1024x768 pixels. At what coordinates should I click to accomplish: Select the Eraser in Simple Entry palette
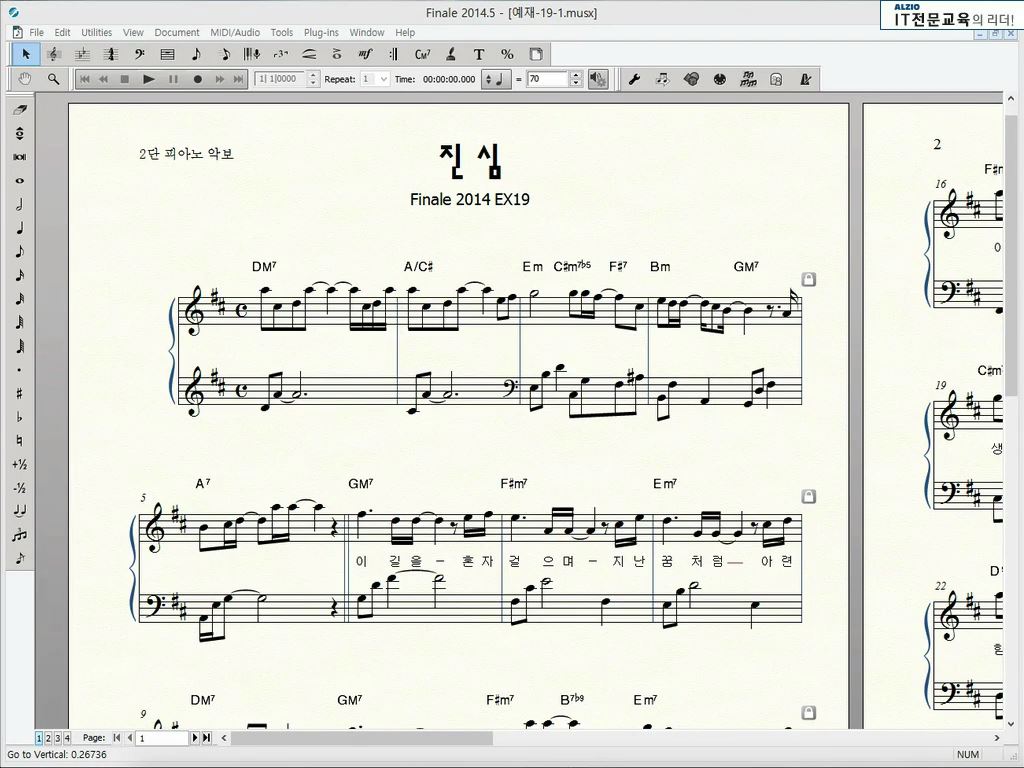[20, 110]
